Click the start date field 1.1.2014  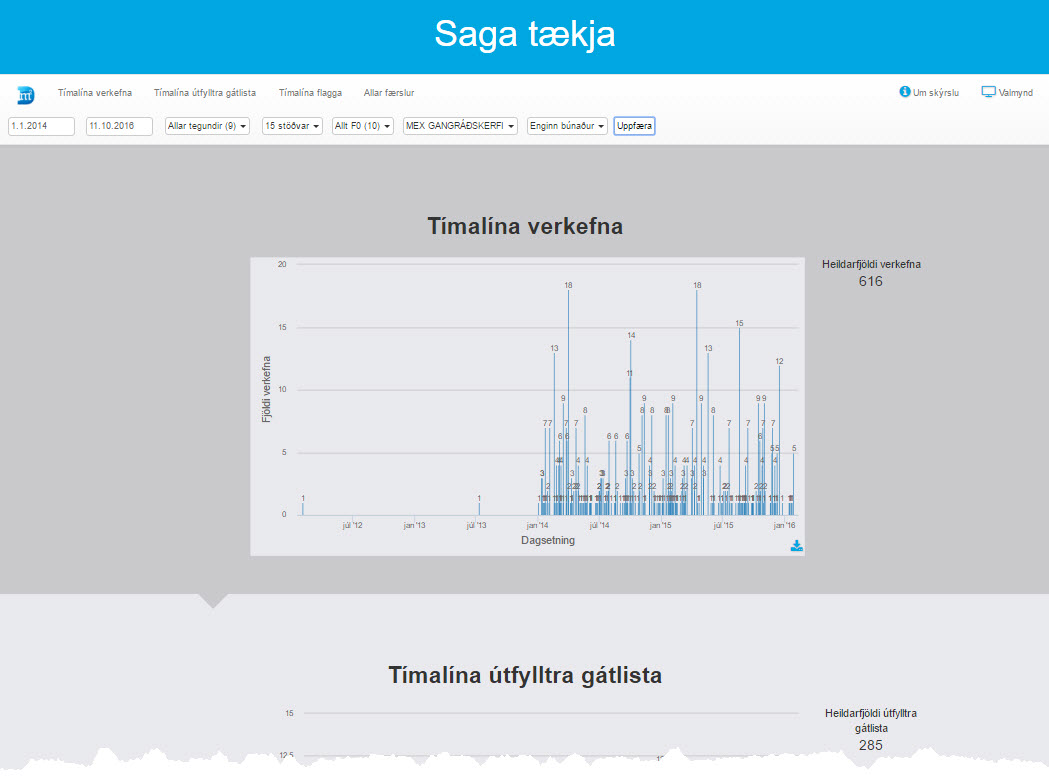42,126
